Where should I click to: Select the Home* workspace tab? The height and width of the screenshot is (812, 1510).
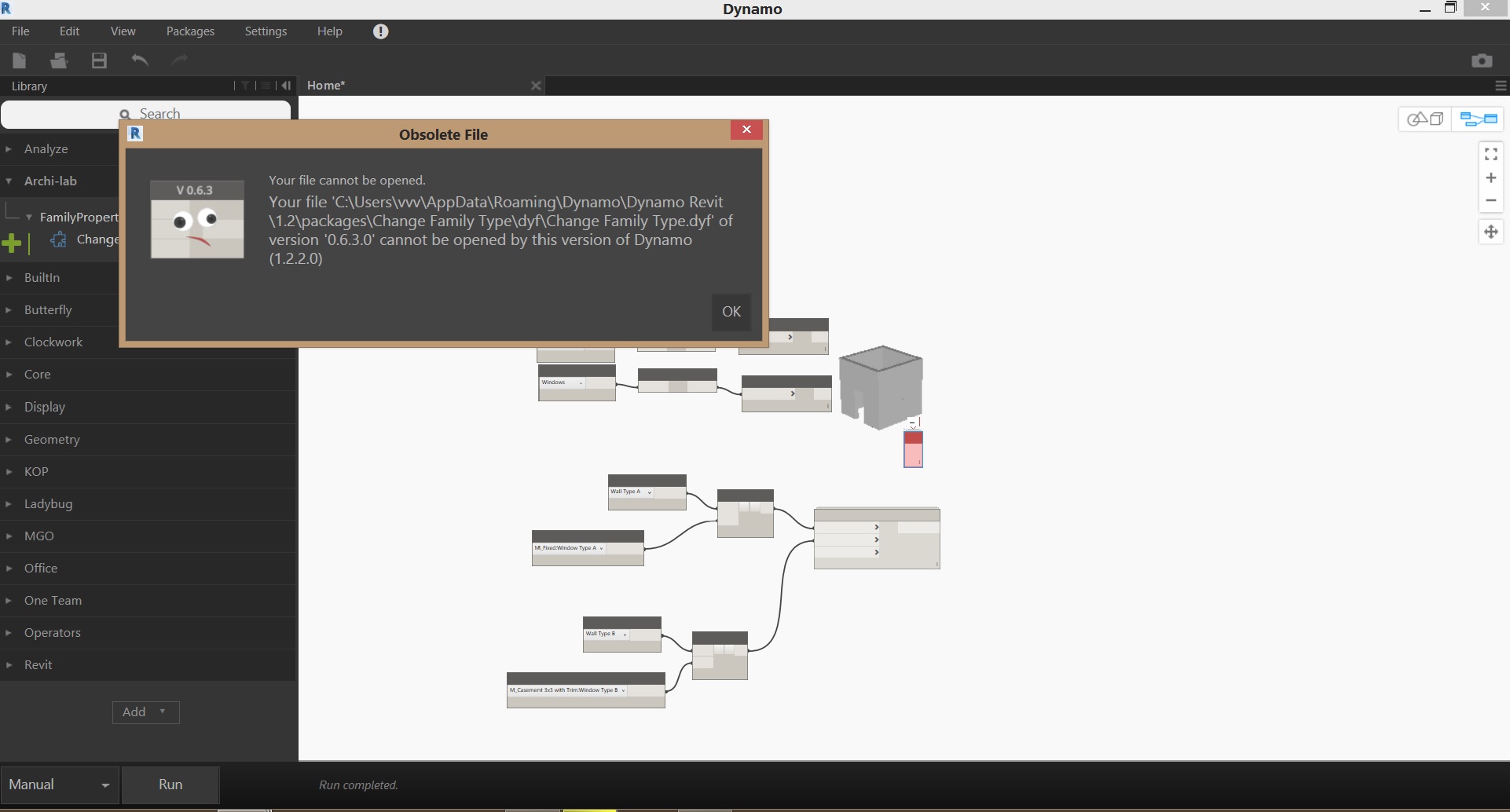(x=326, y=86)
